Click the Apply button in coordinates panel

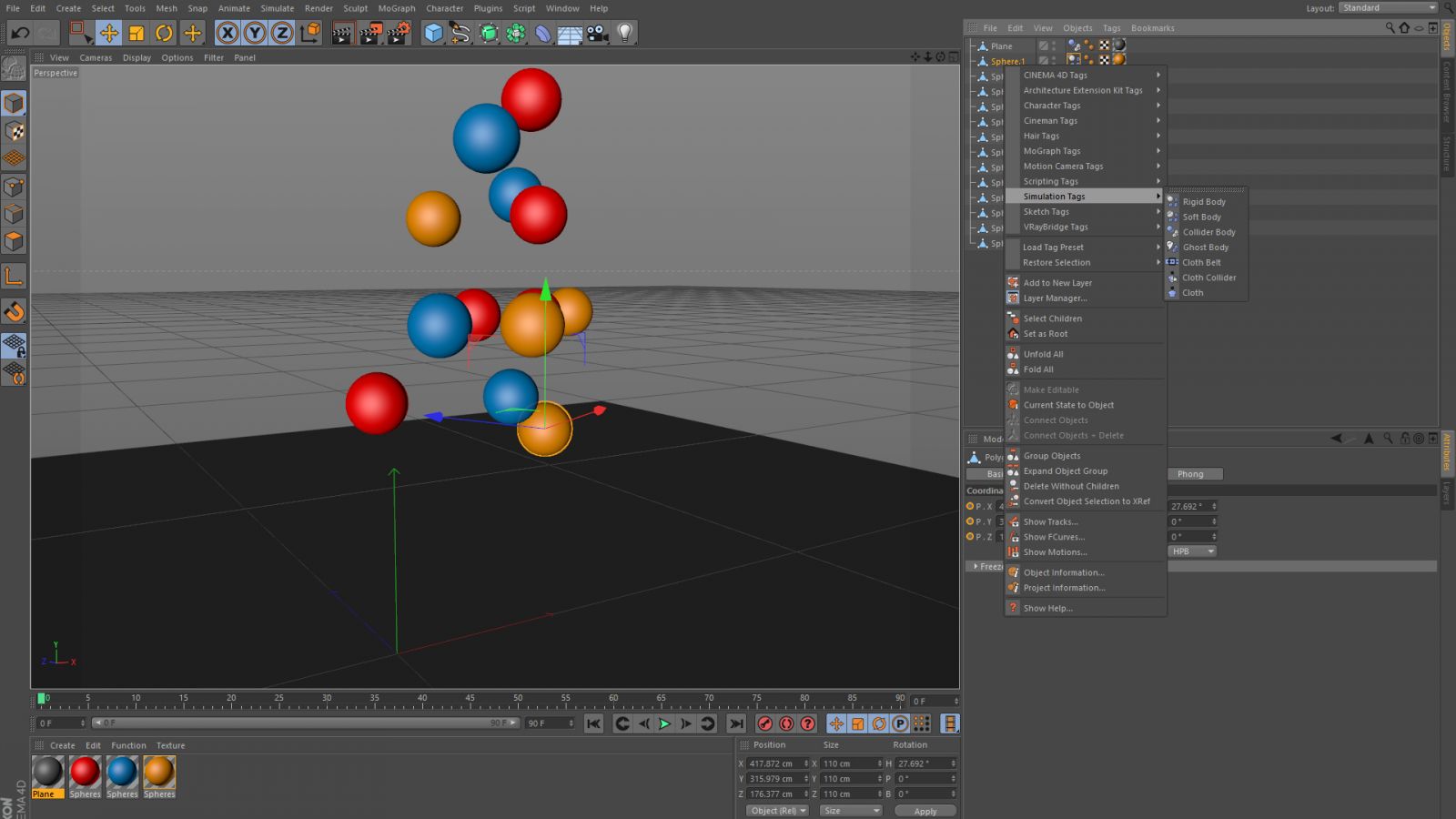coord(925,811)
